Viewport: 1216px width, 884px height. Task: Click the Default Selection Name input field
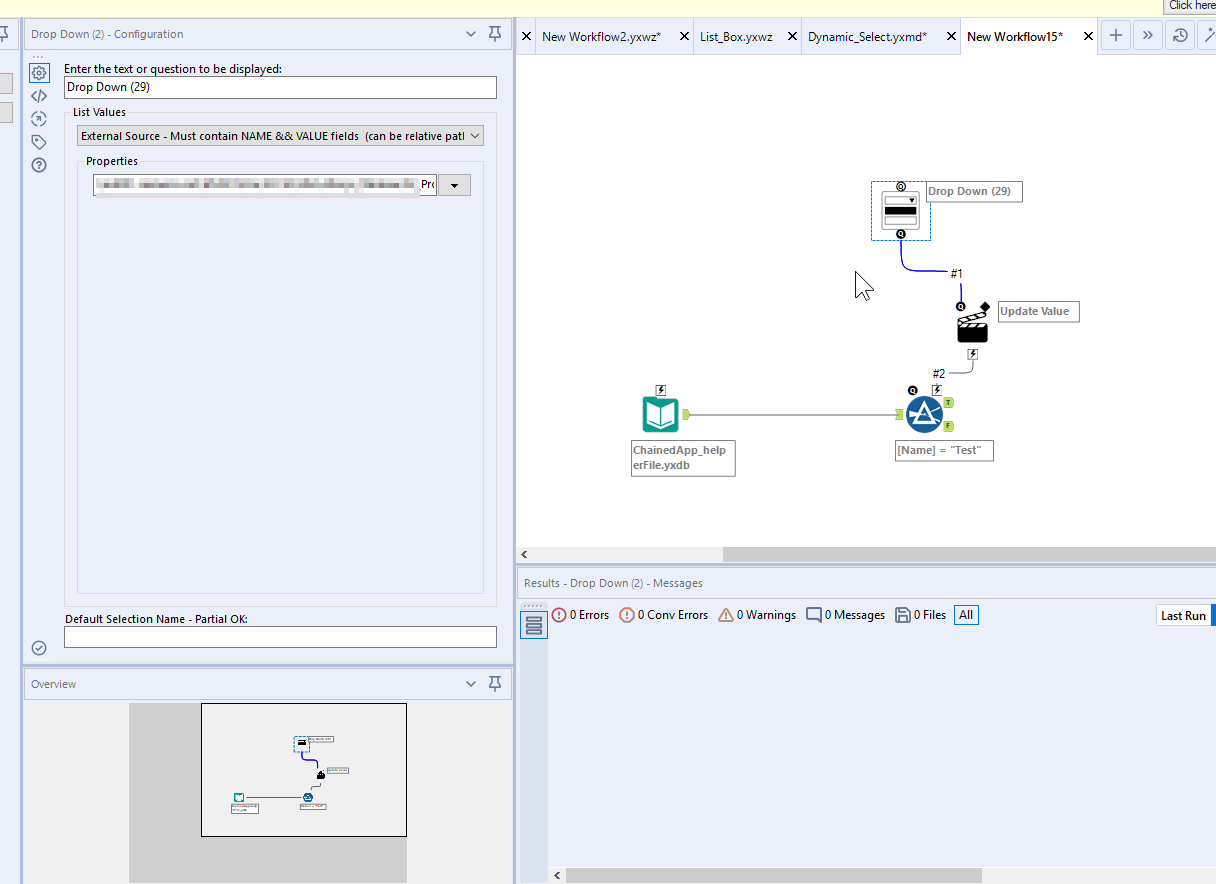[278, 636]
